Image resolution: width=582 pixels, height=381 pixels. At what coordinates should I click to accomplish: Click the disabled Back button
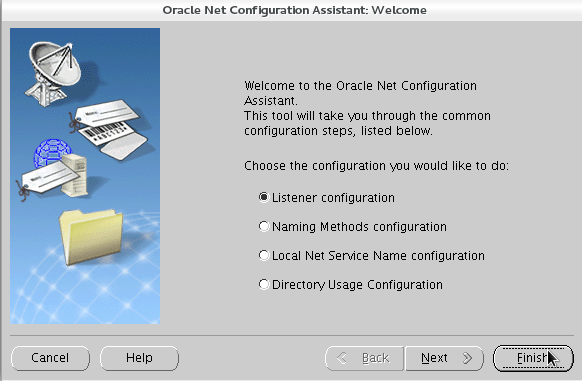pyautogui.click(x=364, y=358)
